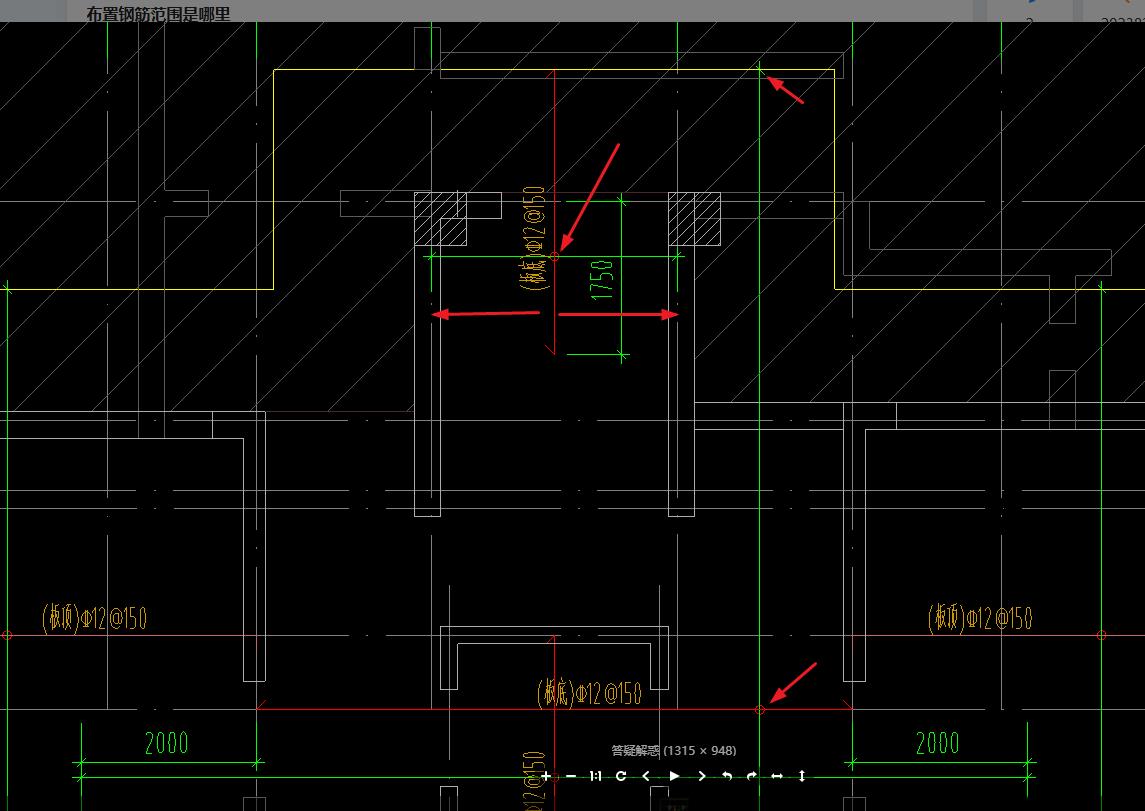
Task: Flip the image horizontally
Action: [x=777, y=776]
